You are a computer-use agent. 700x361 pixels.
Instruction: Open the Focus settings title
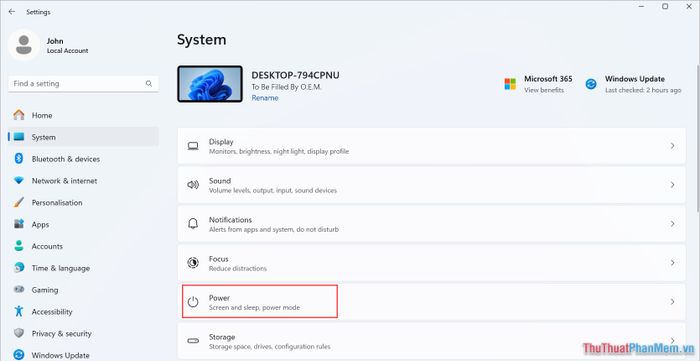point(218,259)
